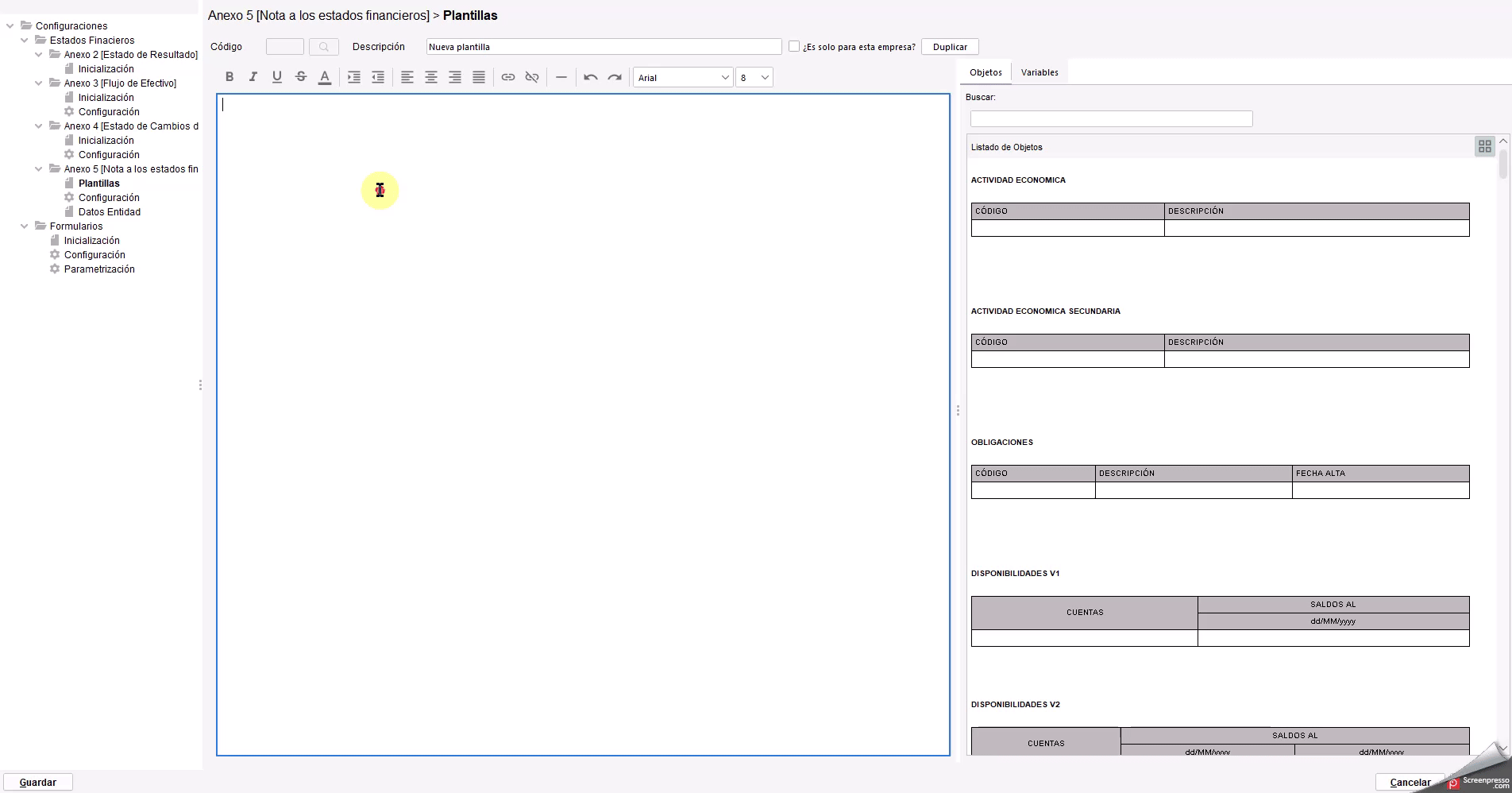This screenshot has width=1512, height=793.
Task: Check '¿Es solo para esta empresa?' box
Action: 794,46
